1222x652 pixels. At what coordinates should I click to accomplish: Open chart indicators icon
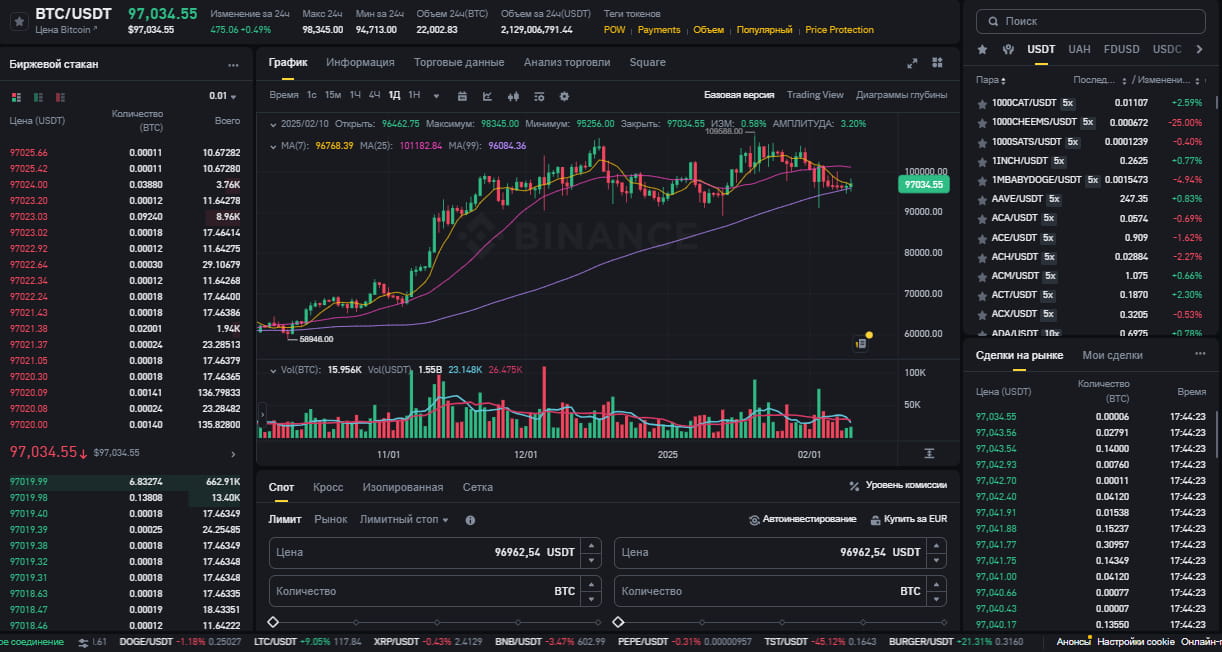point(488,96)
